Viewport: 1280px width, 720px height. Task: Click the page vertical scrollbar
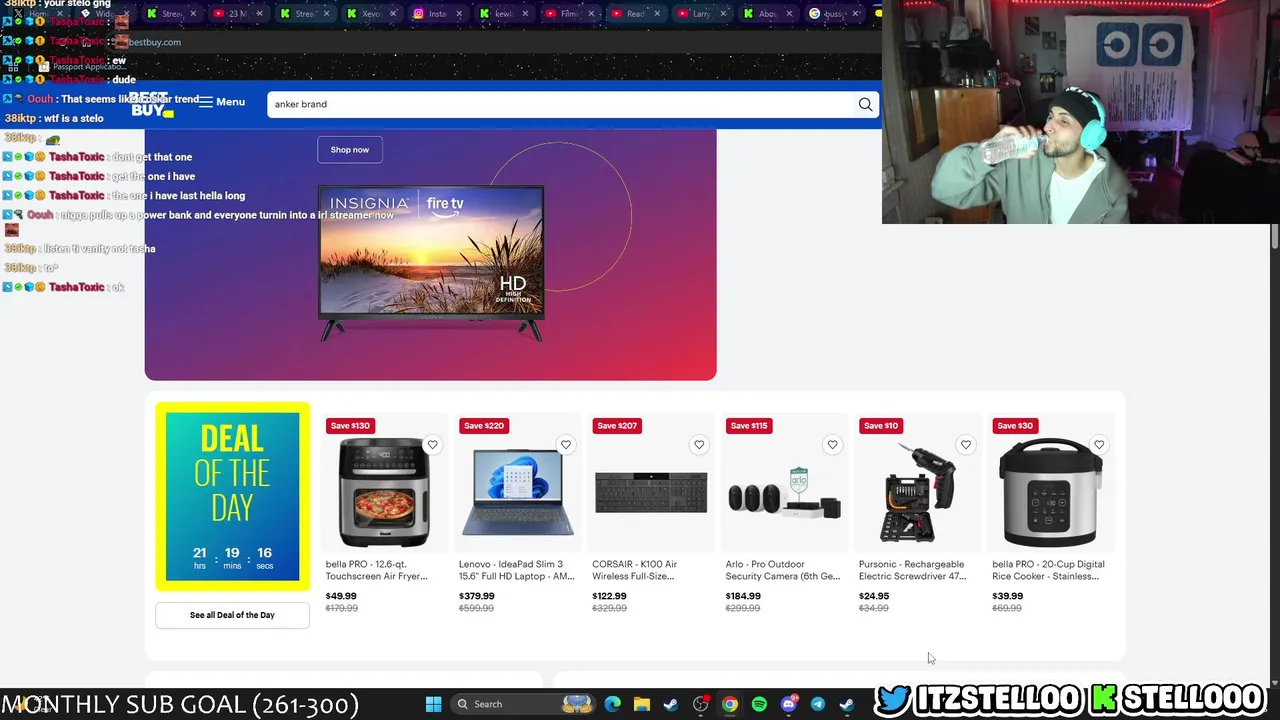click(1274, 237)
